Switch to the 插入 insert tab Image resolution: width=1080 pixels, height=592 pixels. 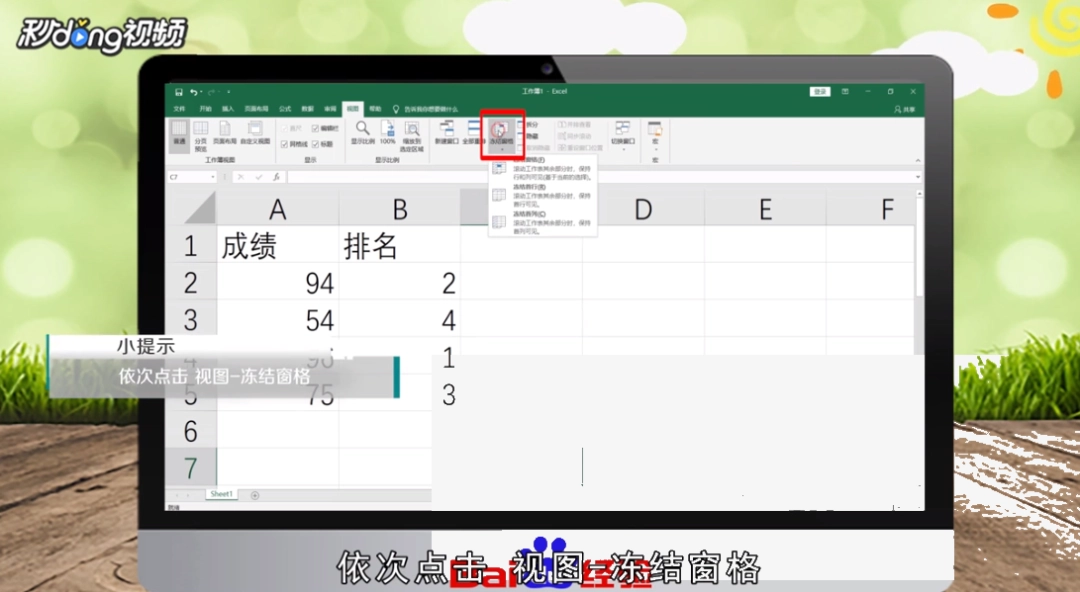tap(227, 109)
